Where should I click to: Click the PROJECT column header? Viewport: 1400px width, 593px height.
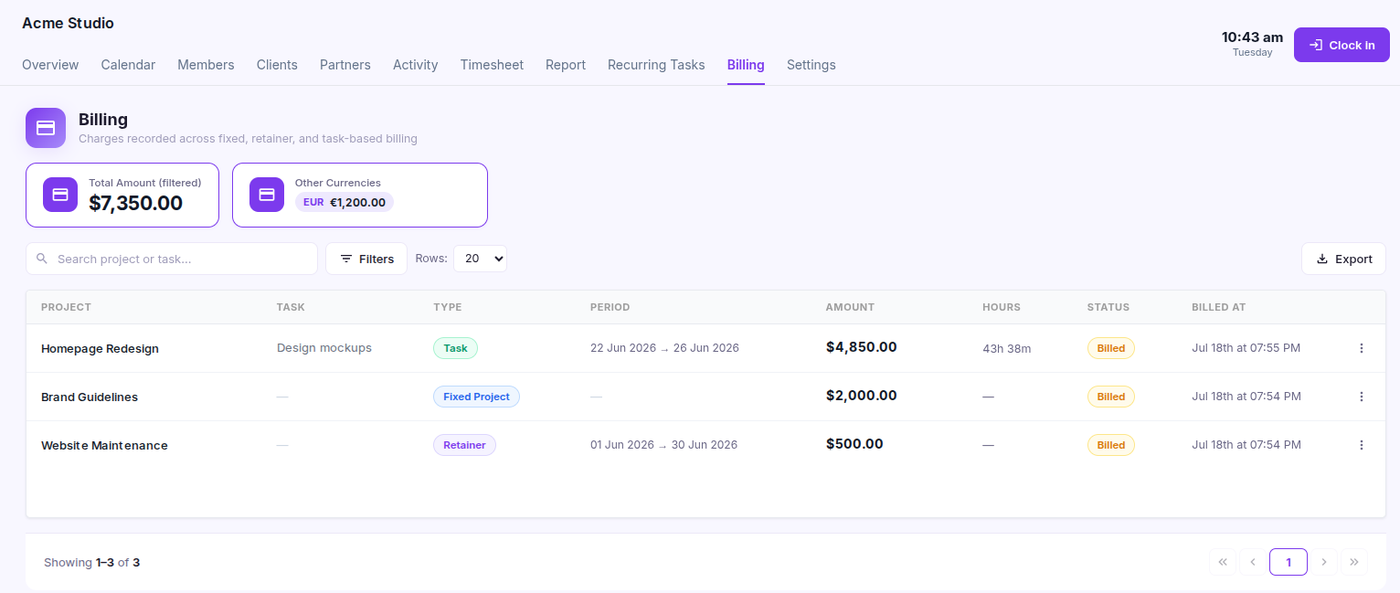coord(66,307)
